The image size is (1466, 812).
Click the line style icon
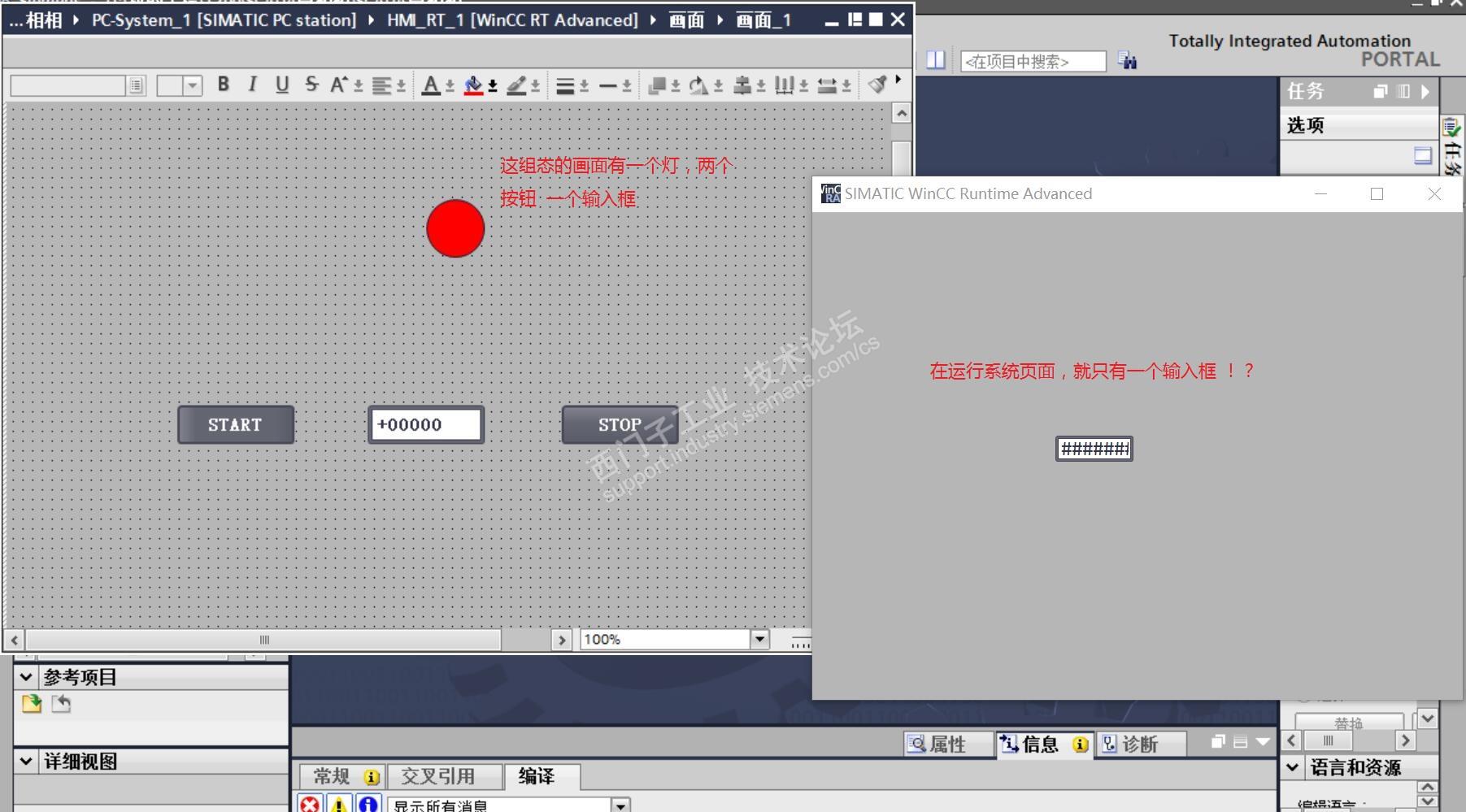tap(607, 85)
